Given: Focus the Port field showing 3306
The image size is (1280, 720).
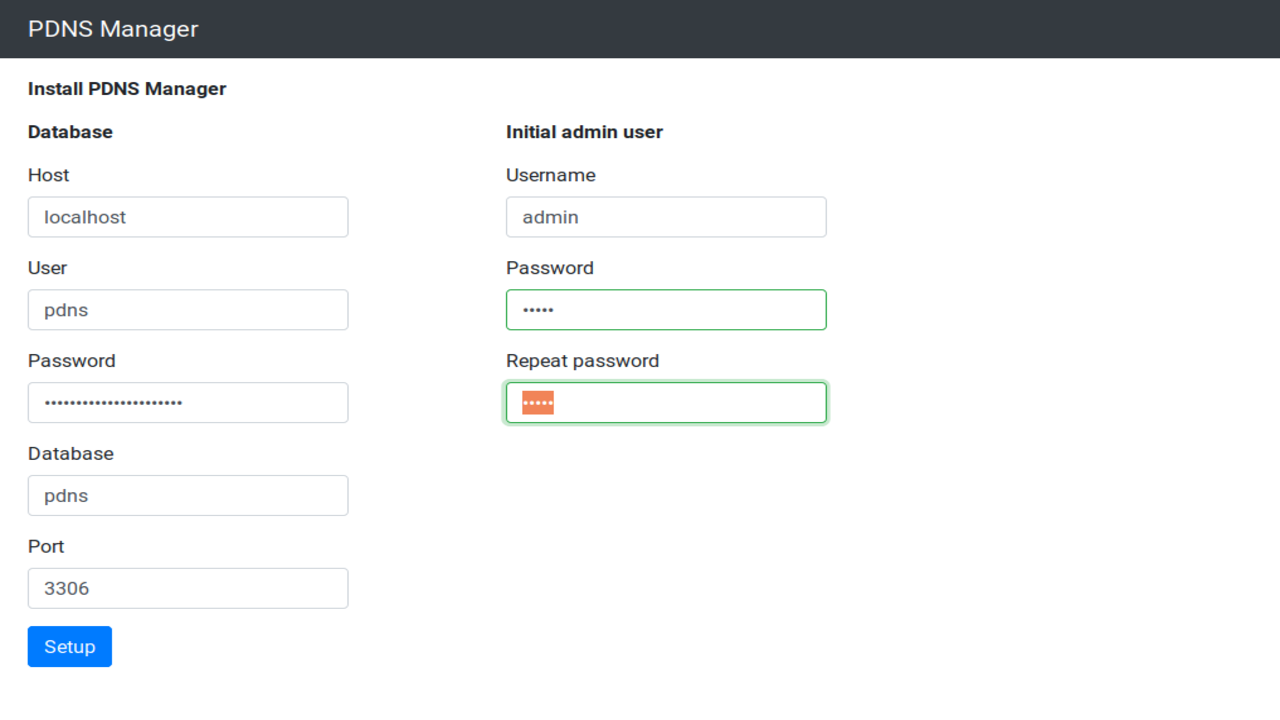Looking at the screenshot, I should (x=188, y=589).
